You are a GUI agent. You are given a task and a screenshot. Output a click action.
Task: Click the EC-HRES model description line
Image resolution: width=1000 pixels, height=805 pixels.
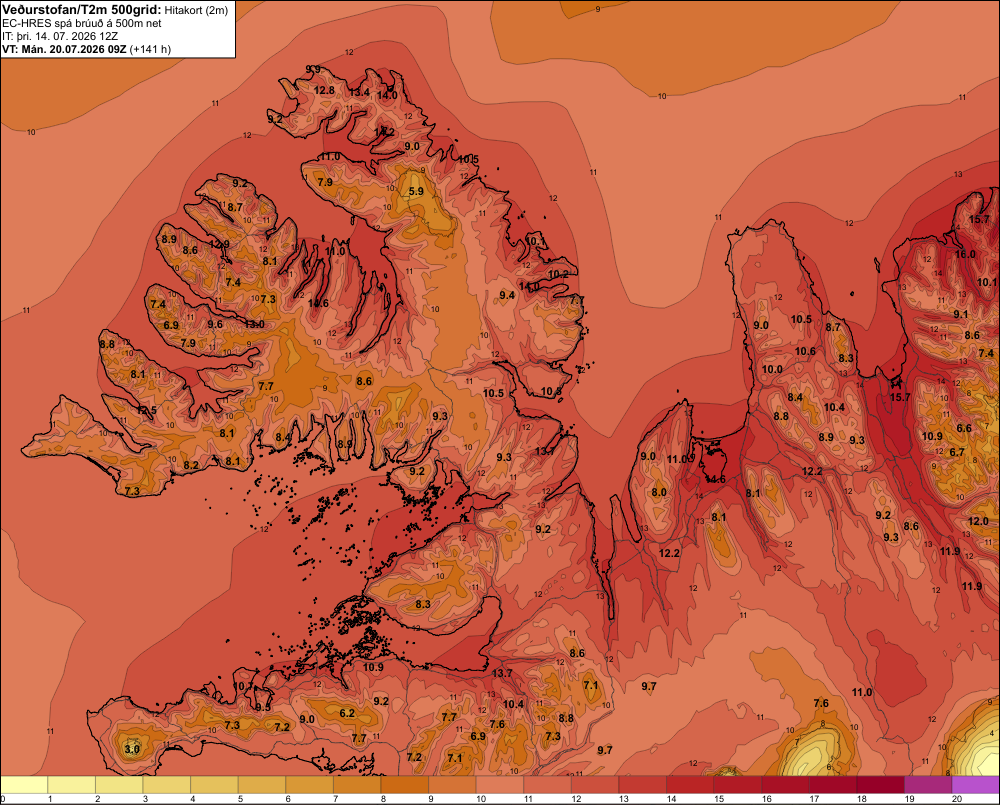pyautogui.click(x=82, y=24)
